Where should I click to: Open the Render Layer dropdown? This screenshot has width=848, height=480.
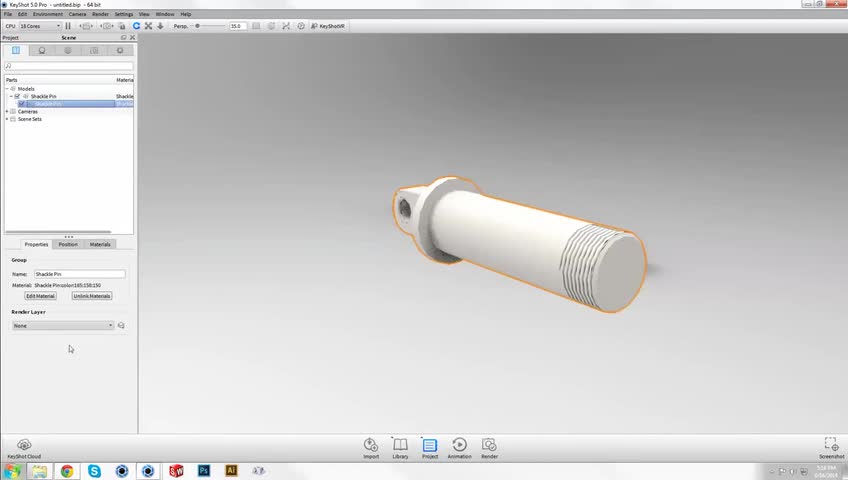63,325
